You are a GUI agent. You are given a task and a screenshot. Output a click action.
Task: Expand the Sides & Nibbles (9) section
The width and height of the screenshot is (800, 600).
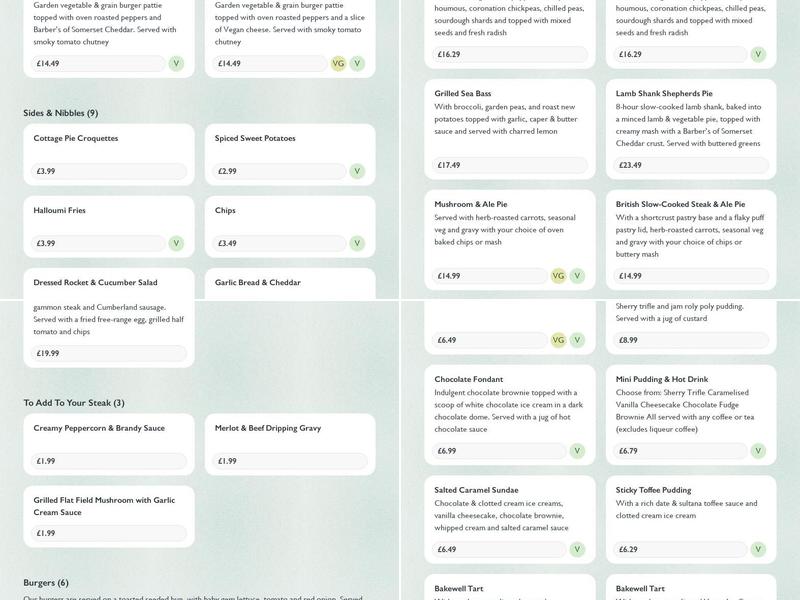coord(61,113)
